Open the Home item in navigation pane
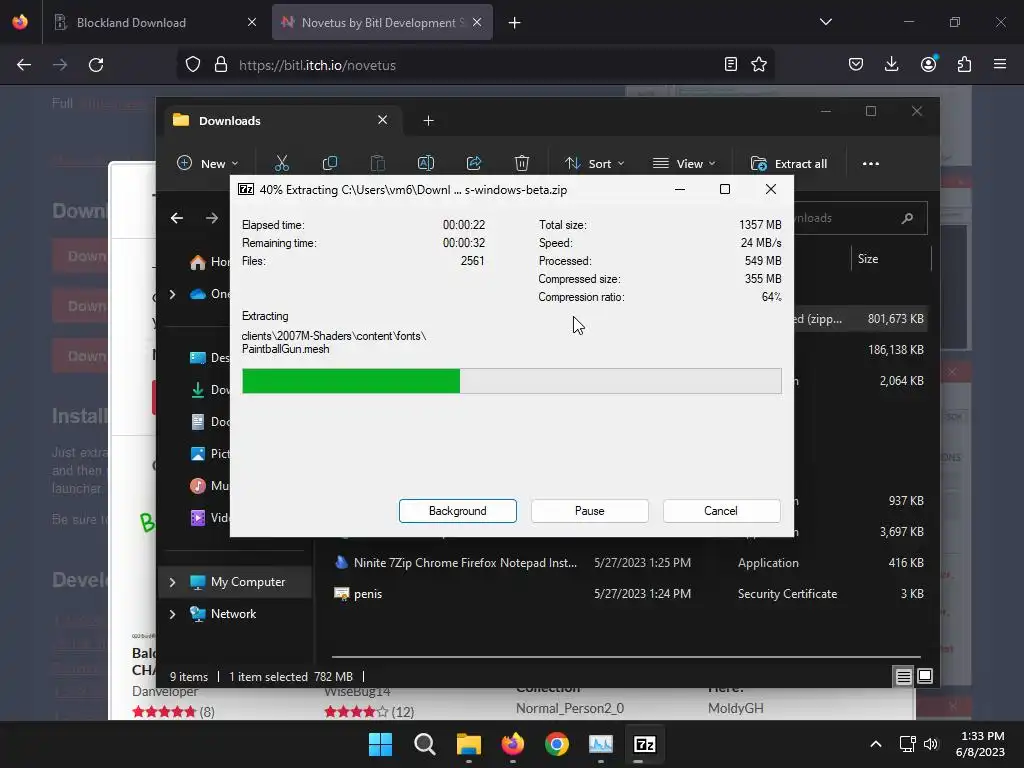The image size is (1024, 768). pos(210,262)
